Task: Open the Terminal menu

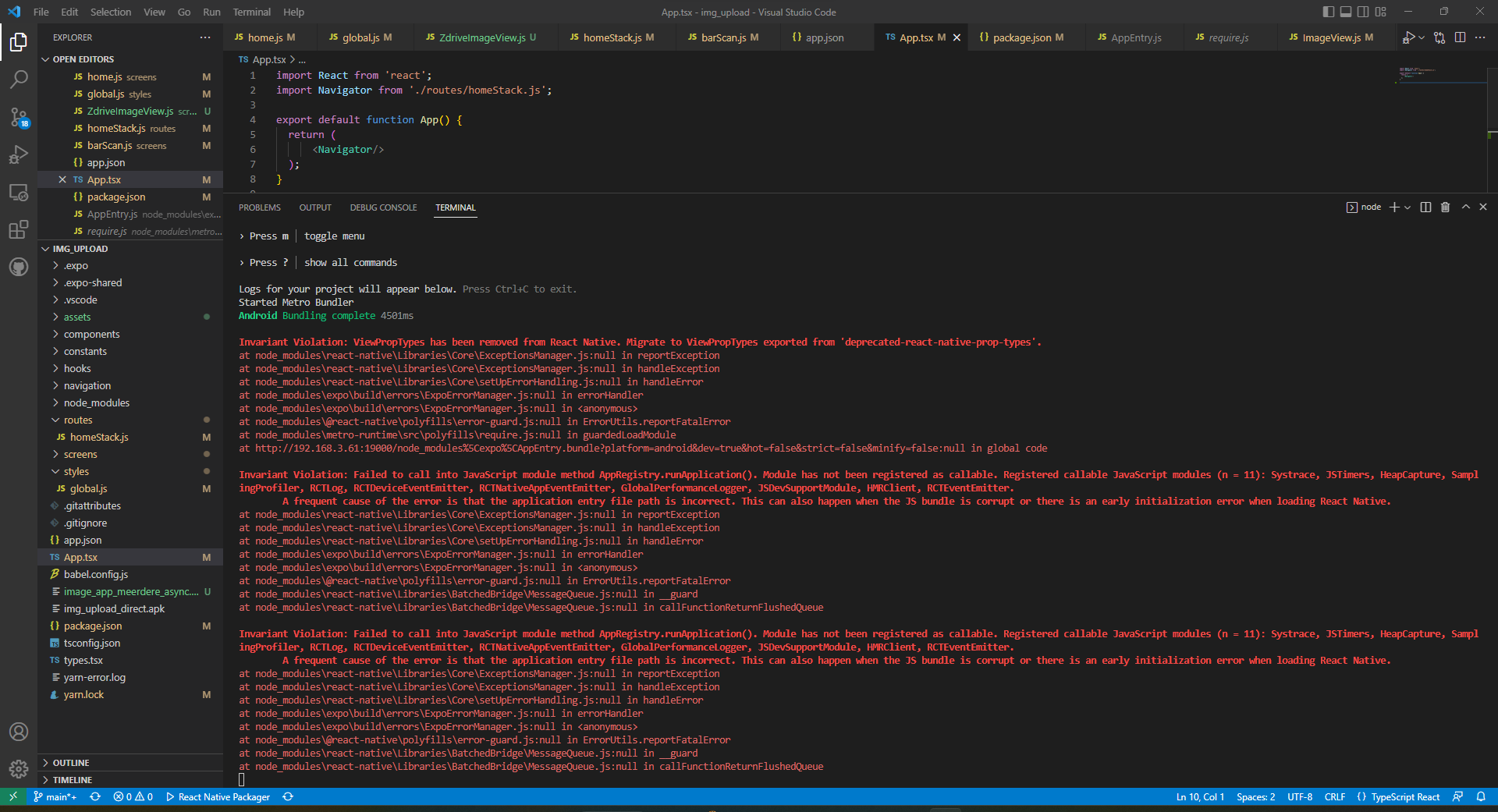Action: pos(251,12)
